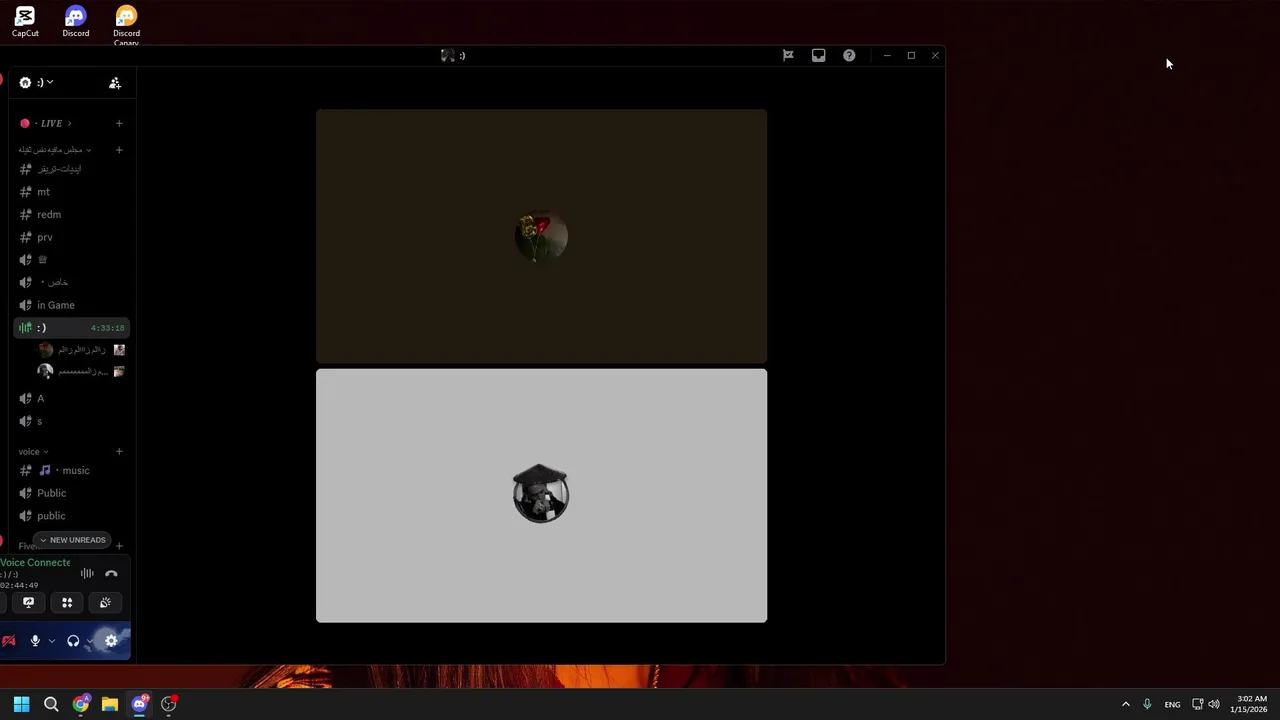Open taskbar volume control
The image size is (1280, 720).
(1214, 704)
